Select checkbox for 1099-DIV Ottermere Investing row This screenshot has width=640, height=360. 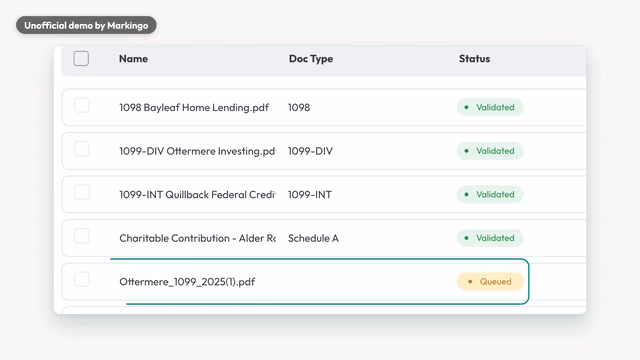[x=82, y=149]
